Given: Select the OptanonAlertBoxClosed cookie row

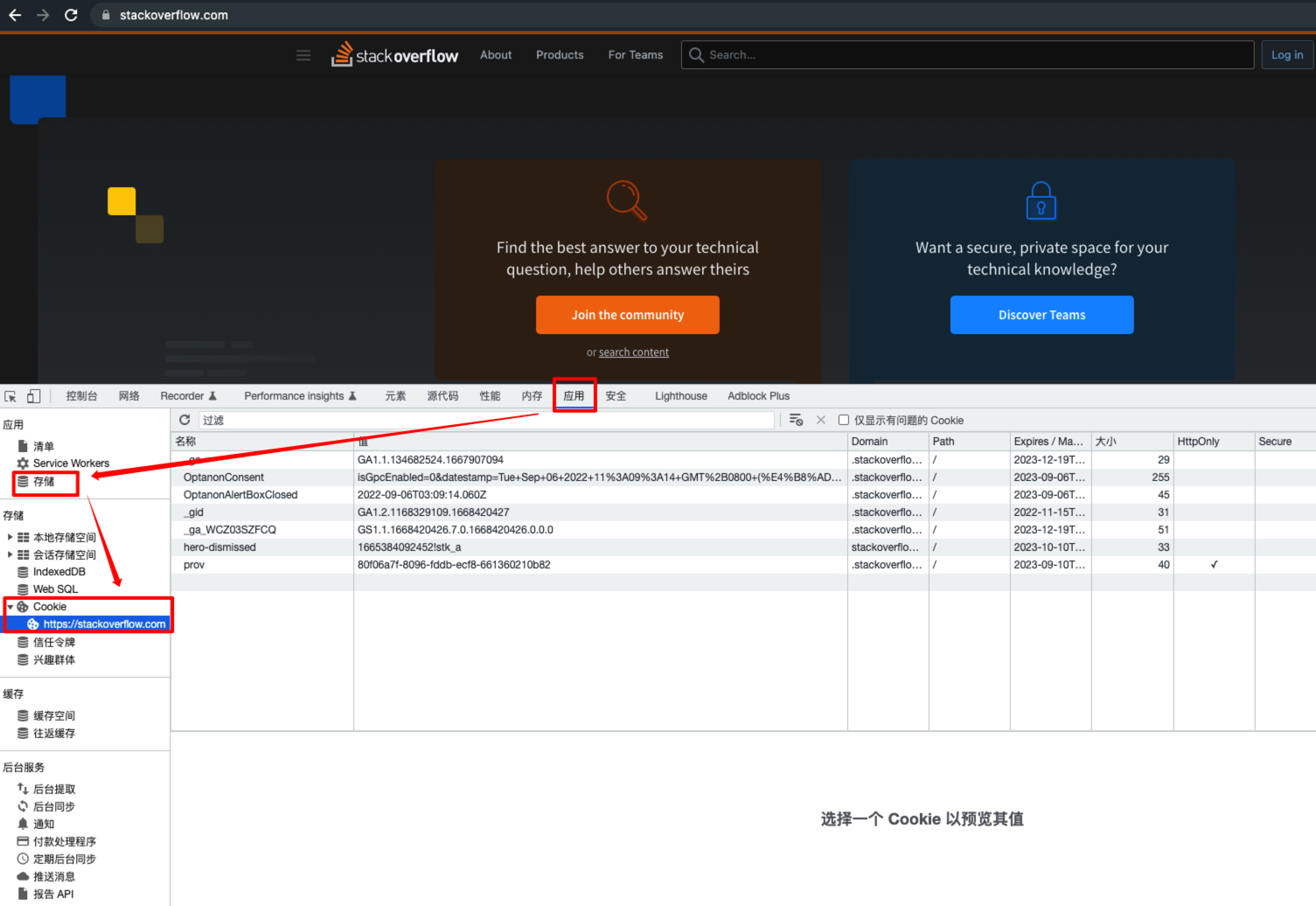Looking at the screenshot, I should [743, 495].
